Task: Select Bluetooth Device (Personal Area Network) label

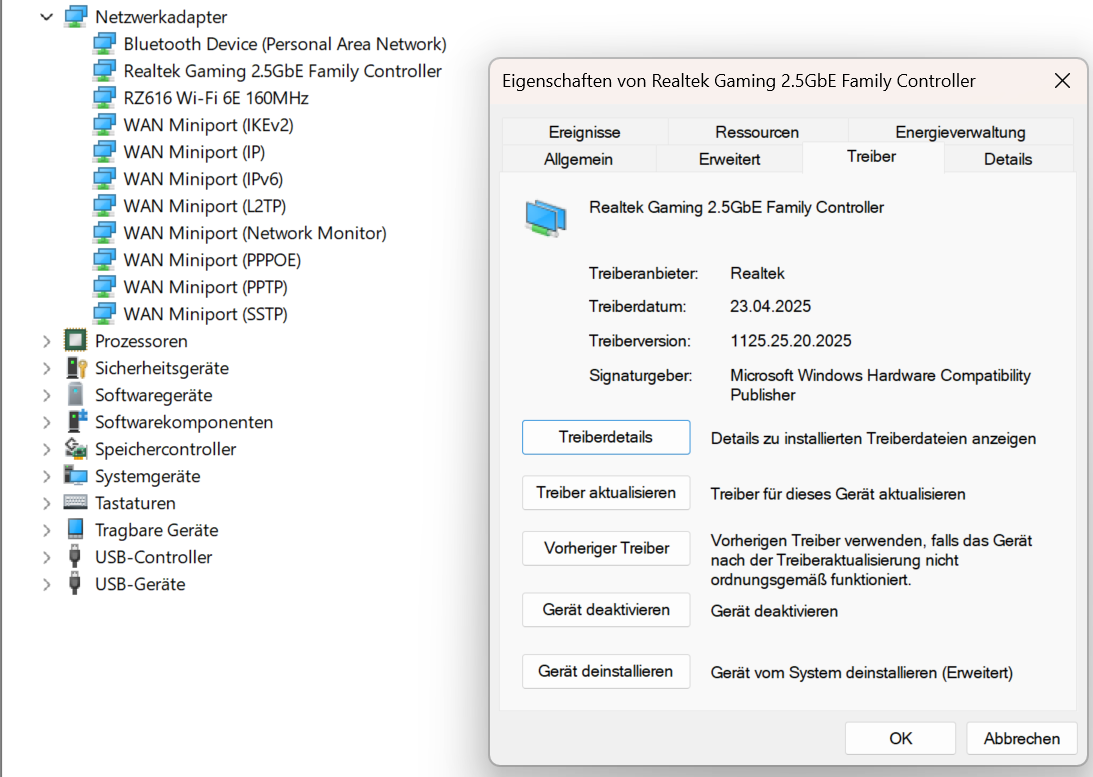Action: (x=285, y=44)
